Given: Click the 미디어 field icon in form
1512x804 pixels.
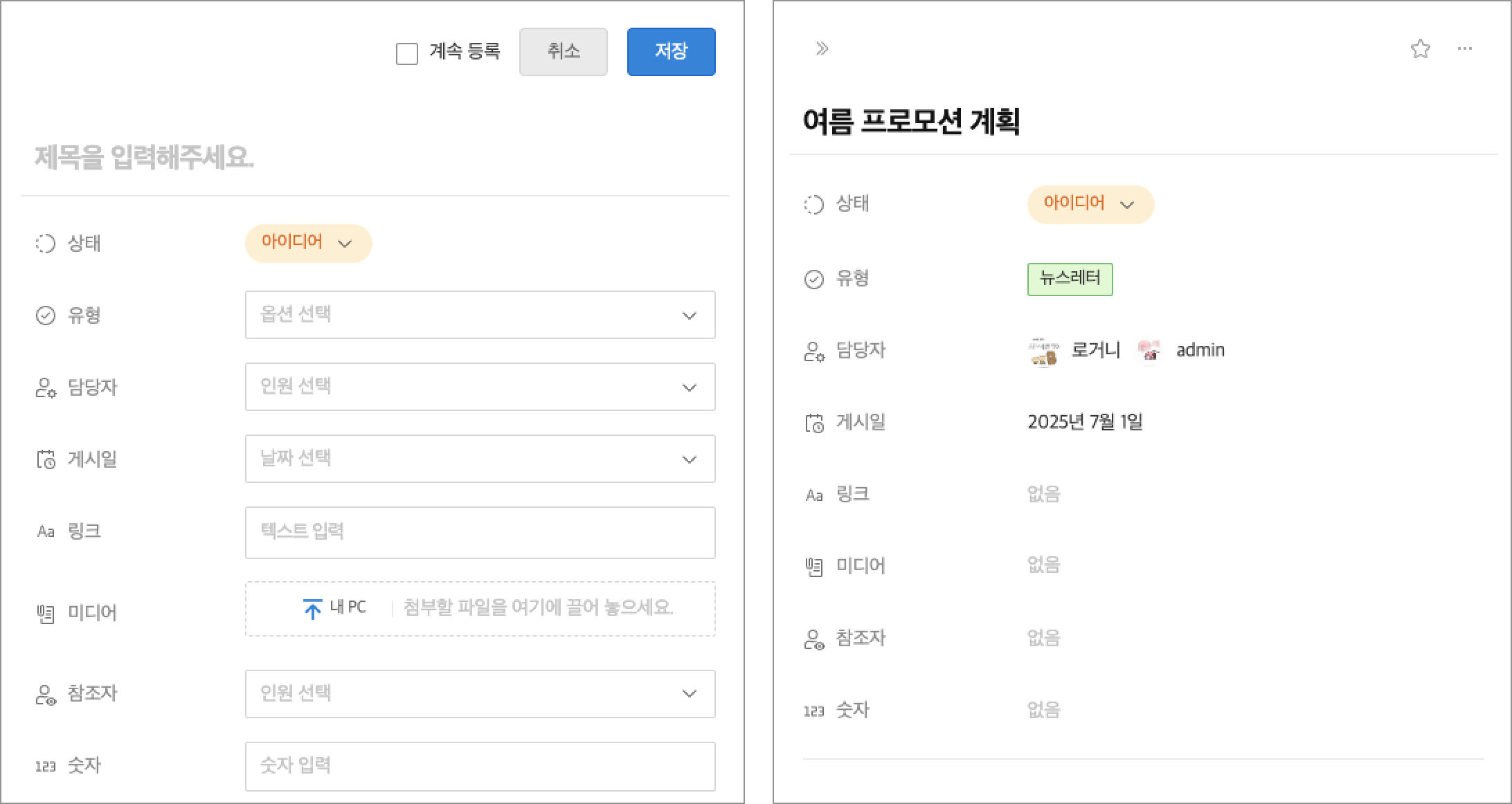Looking at the screenshot, I should [45, 614].
